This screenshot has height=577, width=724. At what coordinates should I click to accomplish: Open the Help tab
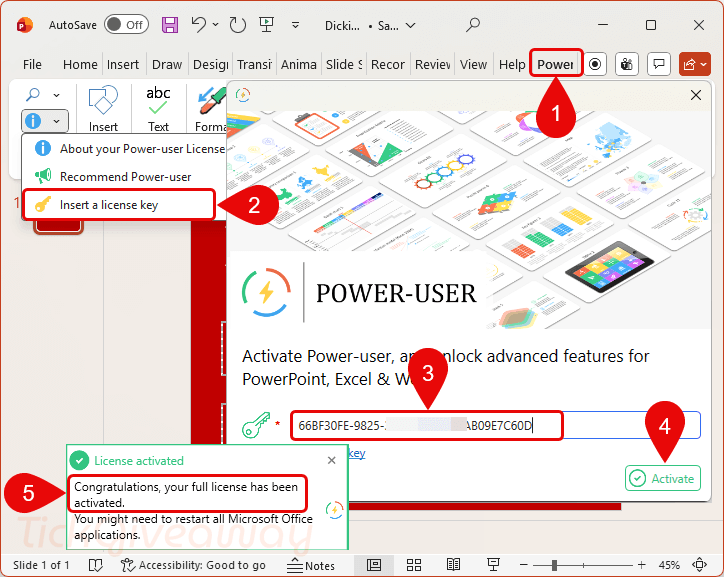click(512, 65)
